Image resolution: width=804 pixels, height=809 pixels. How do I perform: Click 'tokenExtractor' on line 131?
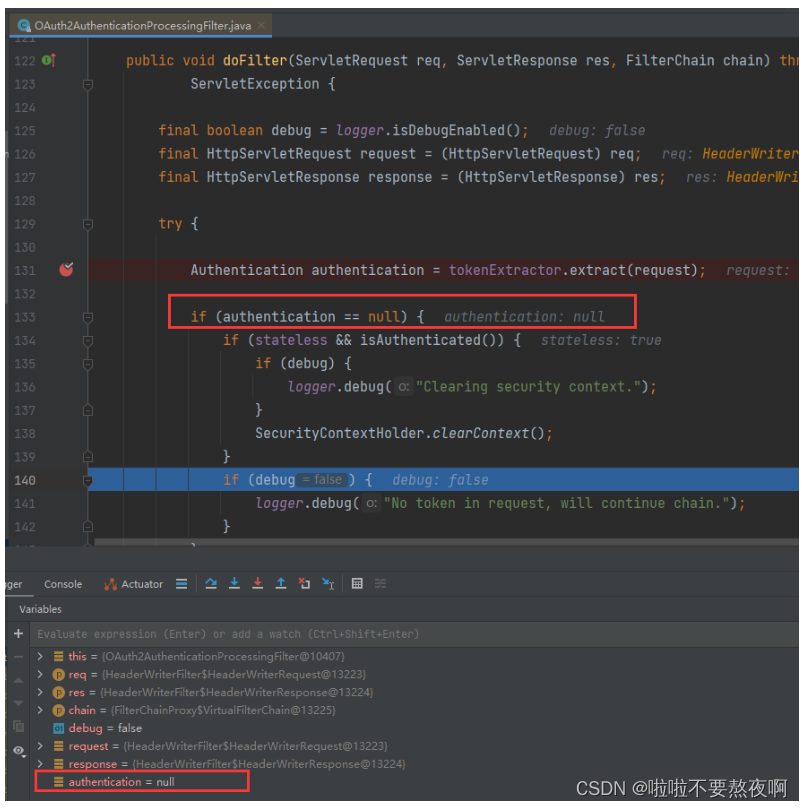505,270
